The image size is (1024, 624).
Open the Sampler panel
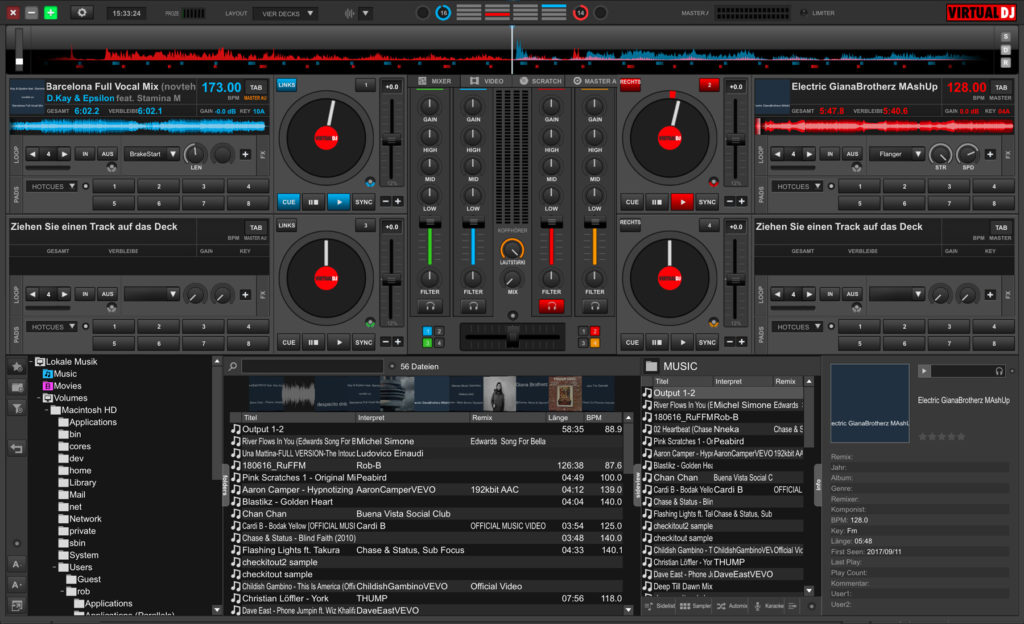click(700, 607)
